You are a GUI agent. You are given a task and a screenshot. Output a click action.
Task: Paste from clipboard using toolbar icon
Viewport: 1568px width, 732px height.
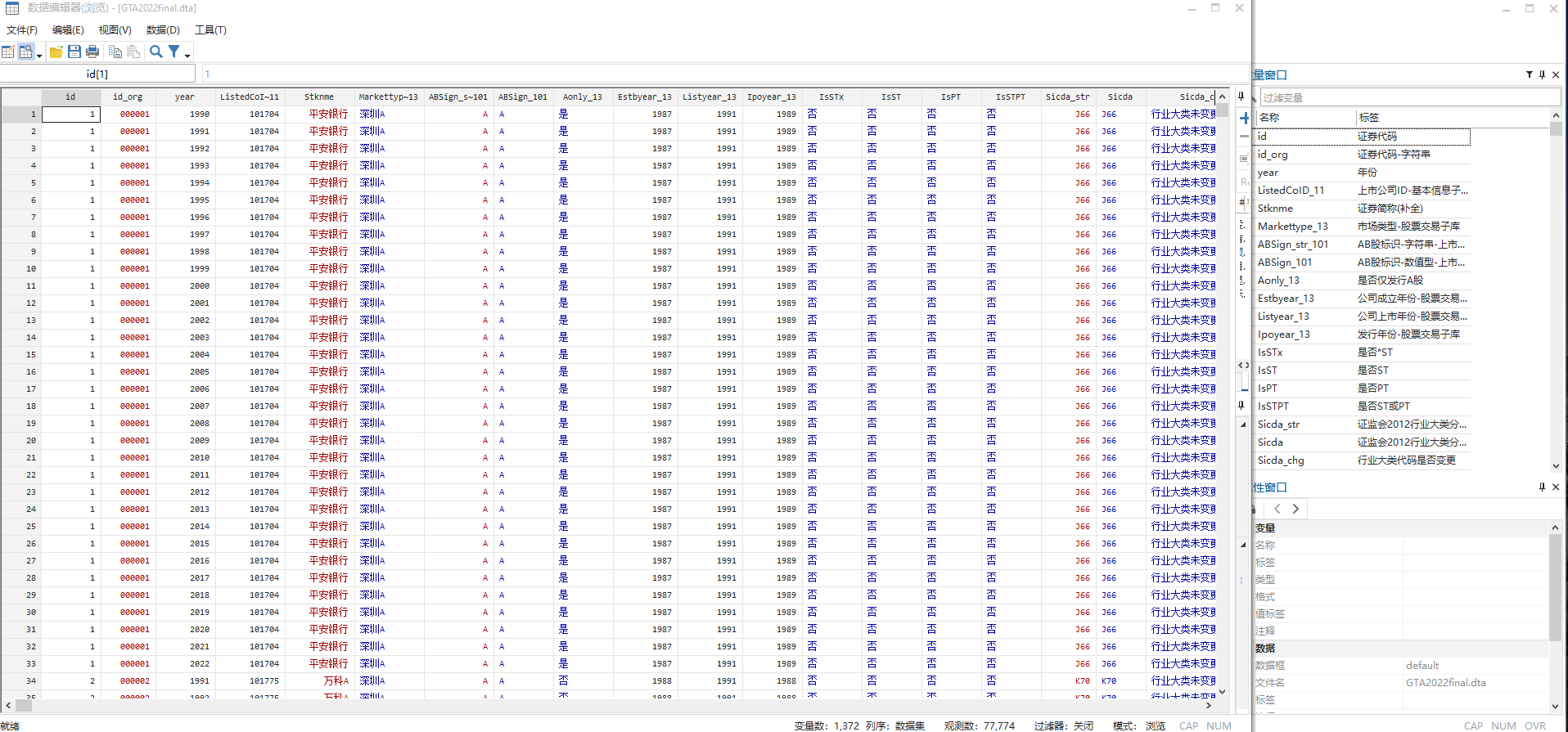(x=133, y=52)
